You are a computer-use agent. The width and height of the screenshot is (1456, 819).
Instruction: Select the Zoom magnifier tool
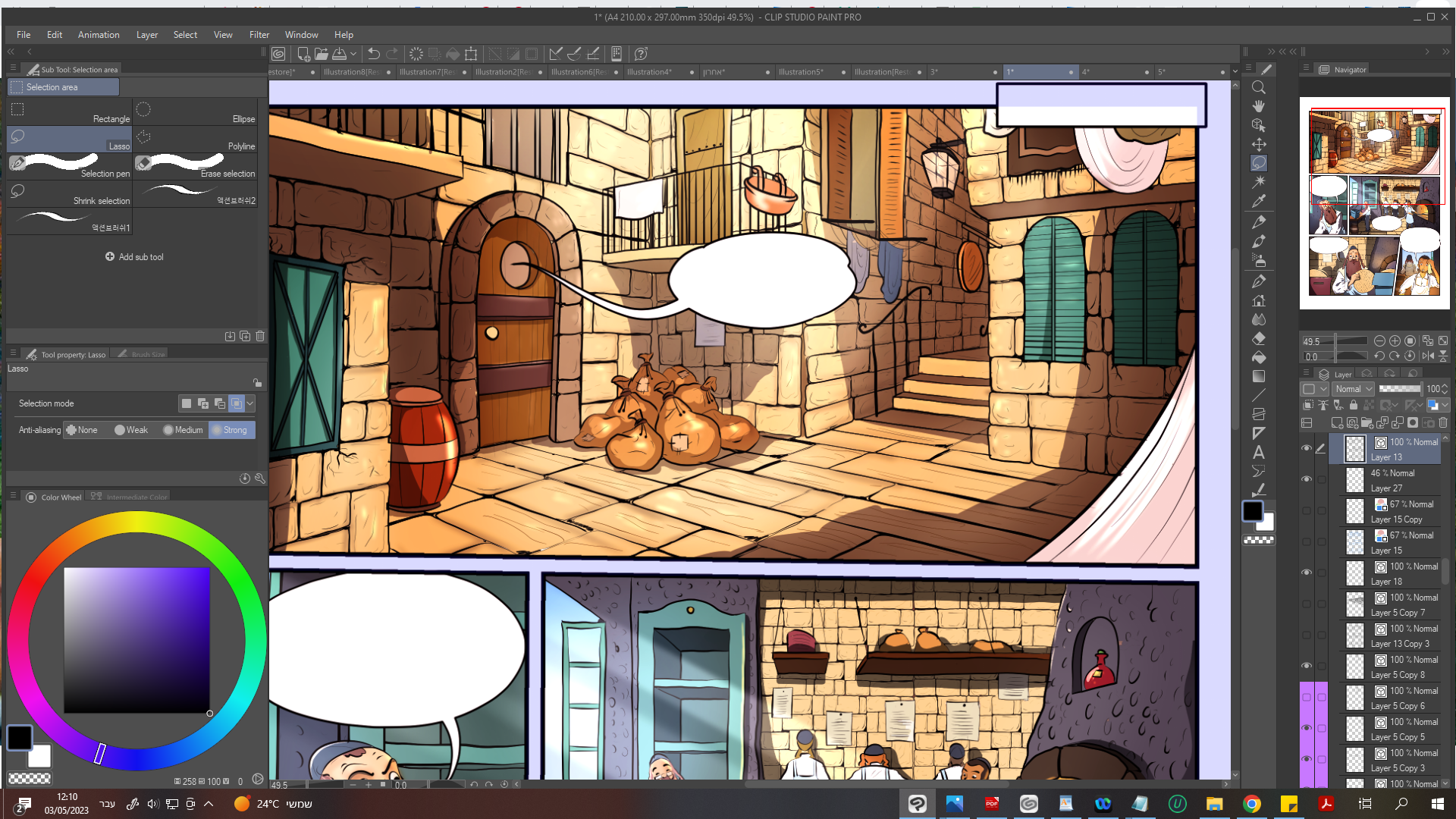tap(1258, 87)
